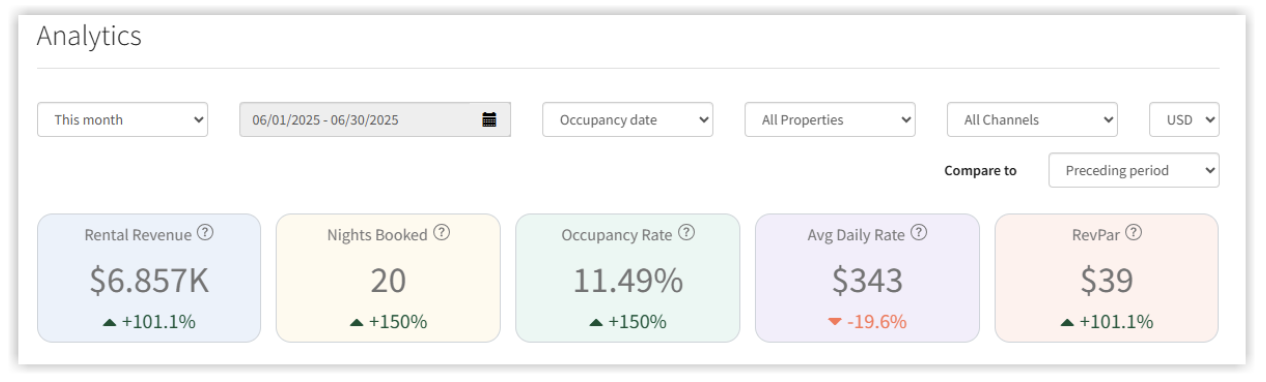This screenshot has width=1266, height=382.
Task: Click the RevPar card title
Action: coord(1096,235)
